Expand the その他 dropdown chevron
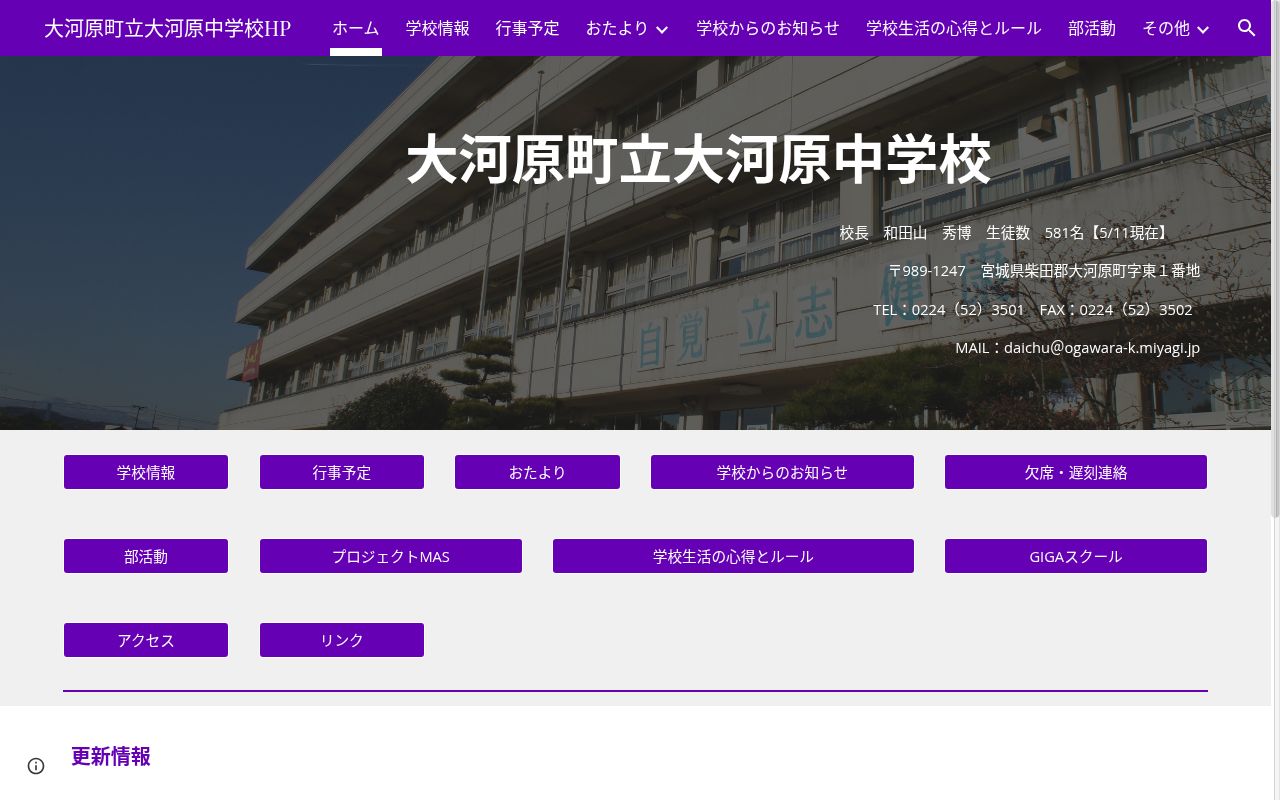This screenshot has width=1280, height=800. point(1203,29)
